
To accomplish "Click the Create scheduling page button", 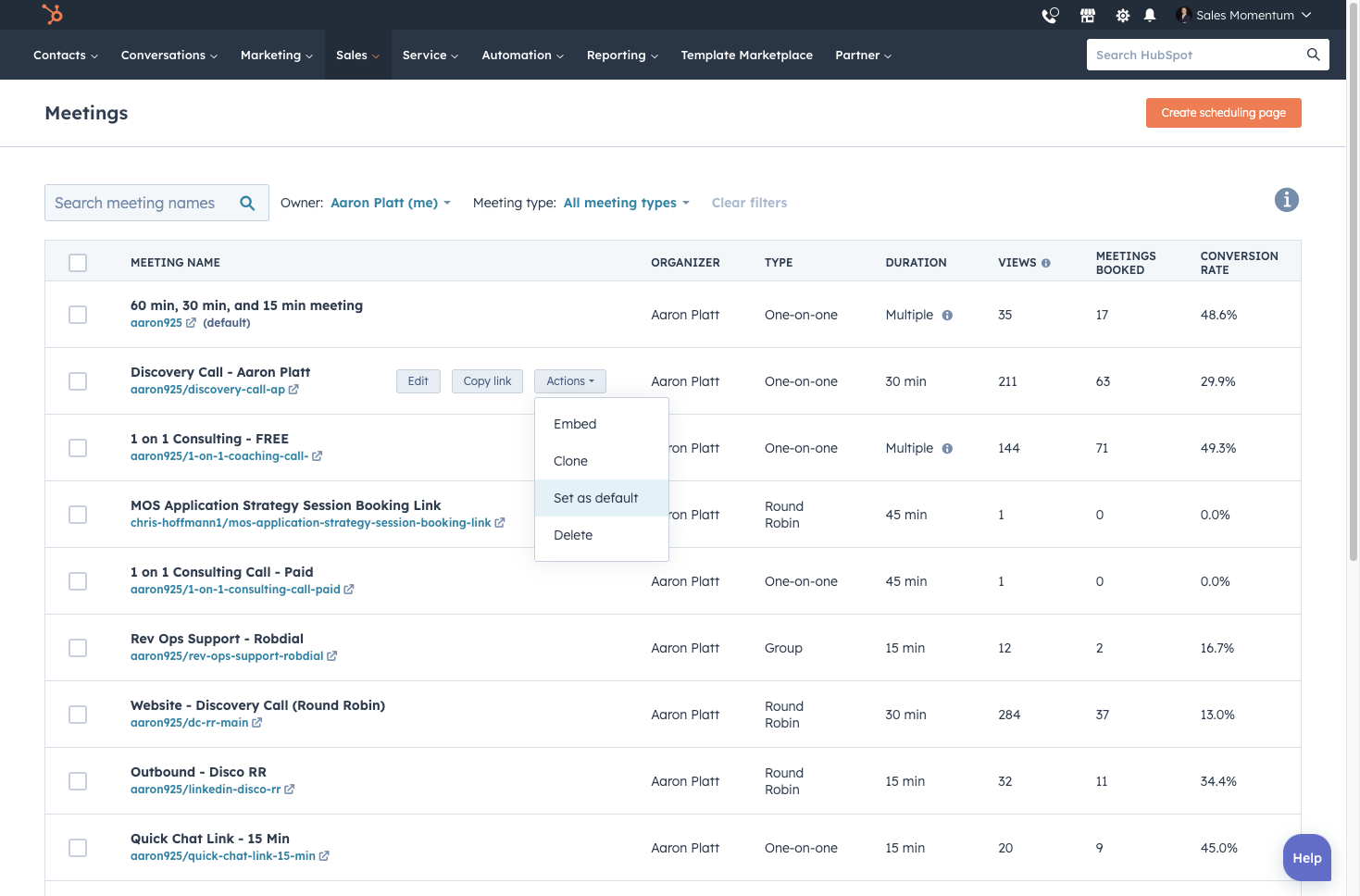I will click(1224, 113).
